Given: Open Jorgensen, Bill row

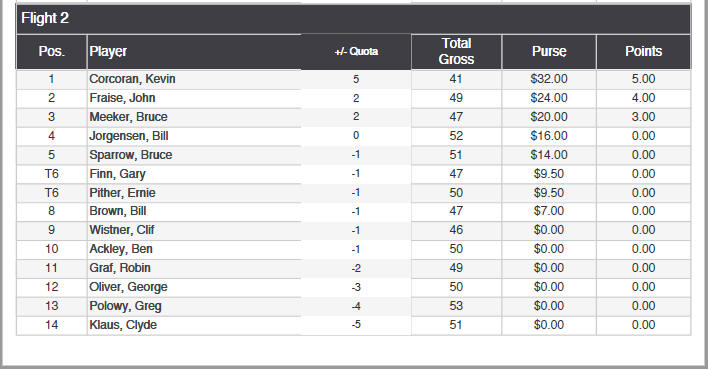Looking at the screenshot, I should (354, 136).
